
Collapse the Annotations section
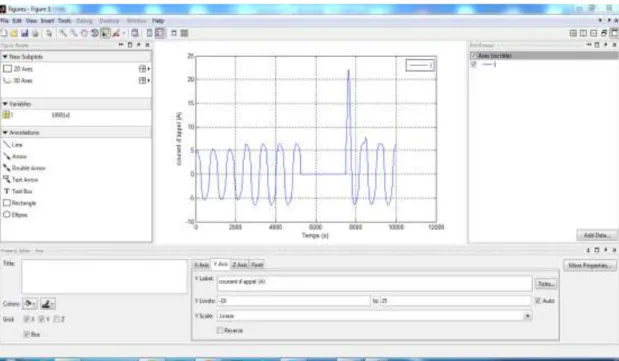pyautogui.click(x=5, y=133)
